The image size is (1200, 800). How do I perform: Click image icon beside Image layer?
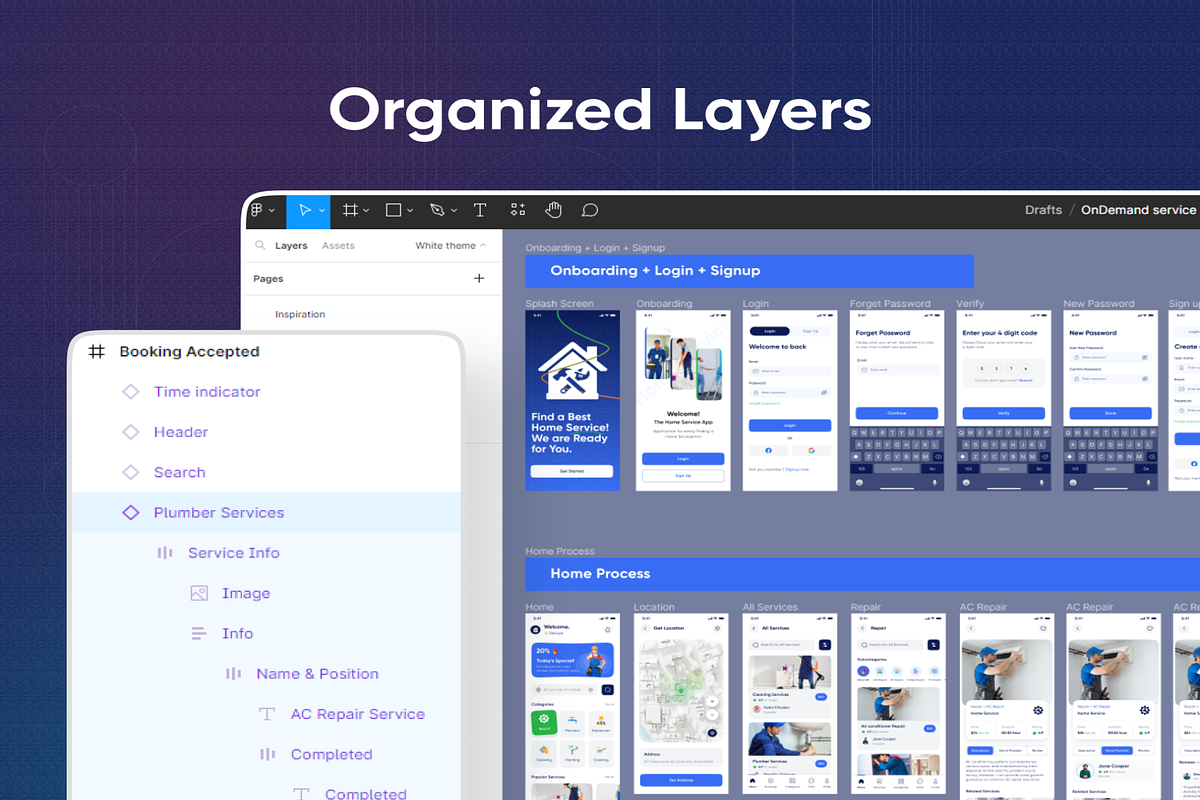point(199,593)
